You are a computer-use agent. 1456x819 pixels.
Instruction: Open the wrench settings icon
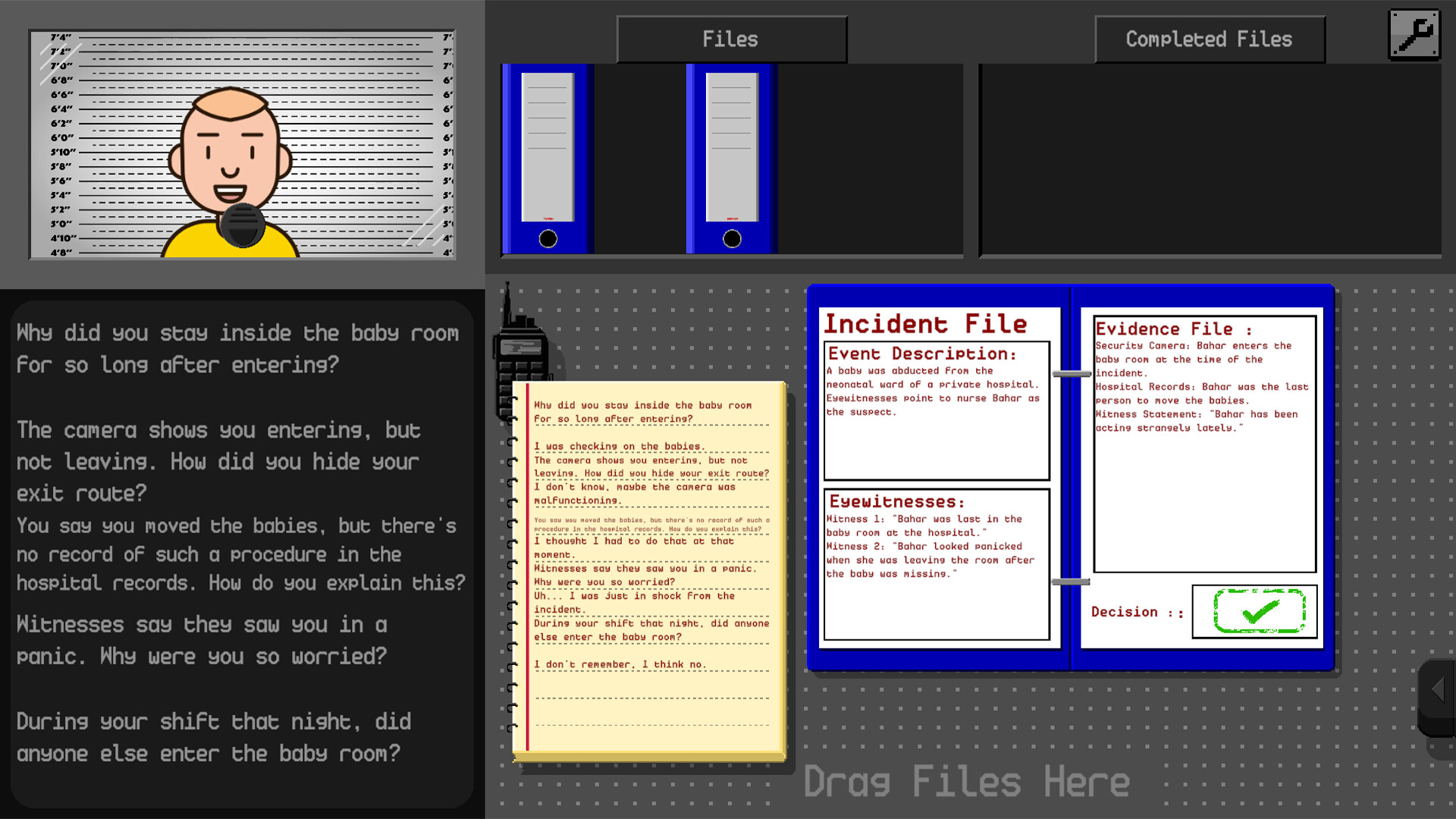click(x=1414, y=35)
